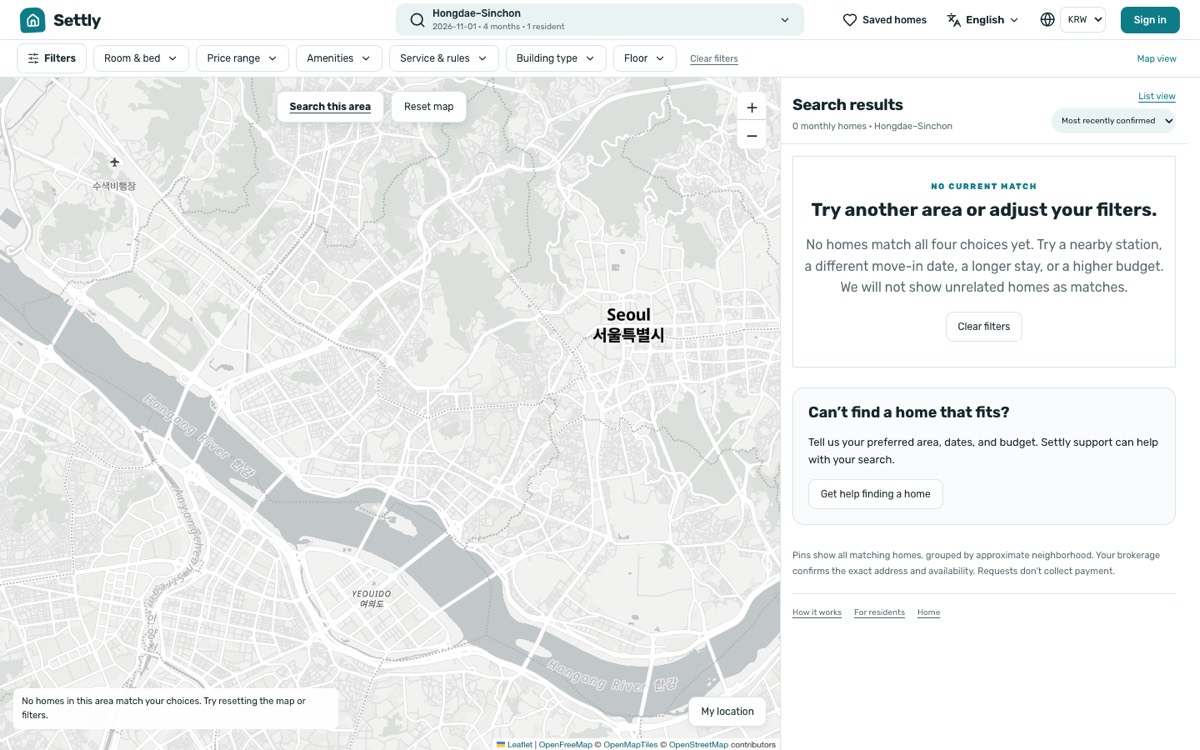This screenshot has height=750, width=1200.
Task: Open the How it works link
Action: click(x=817, y=612)
